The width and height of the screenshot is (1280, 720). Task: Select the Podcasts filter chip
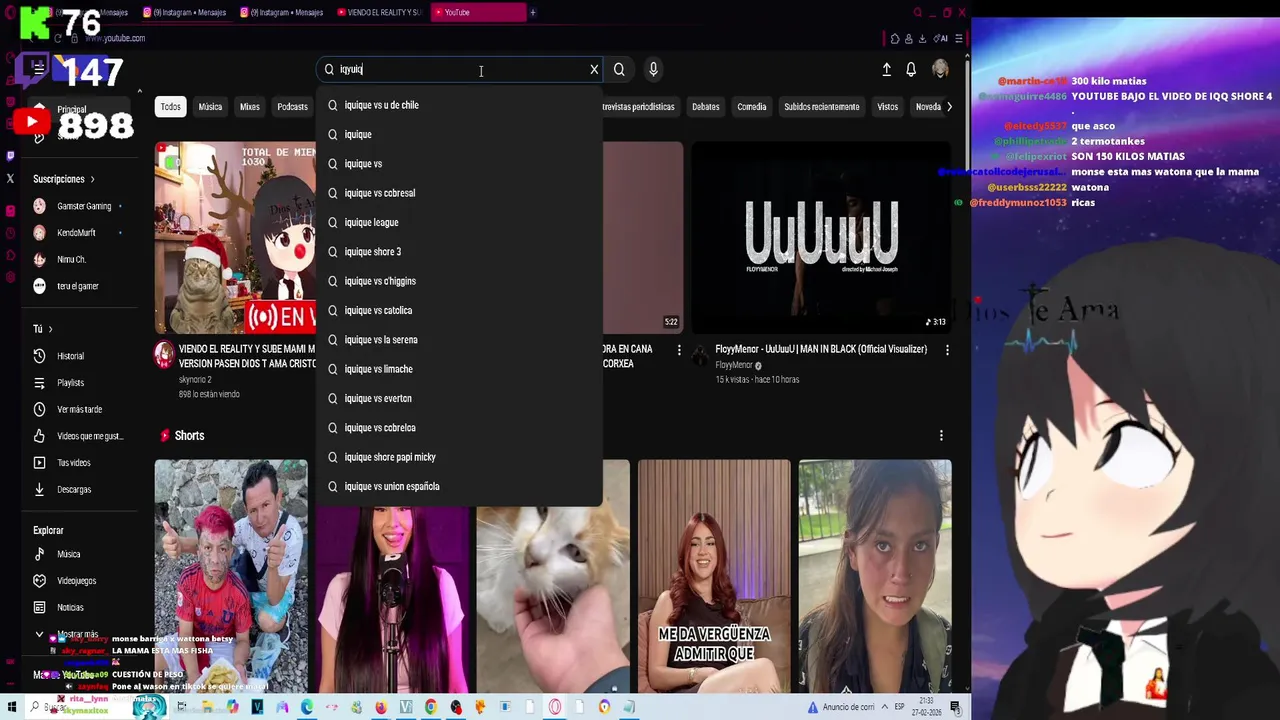292,107
